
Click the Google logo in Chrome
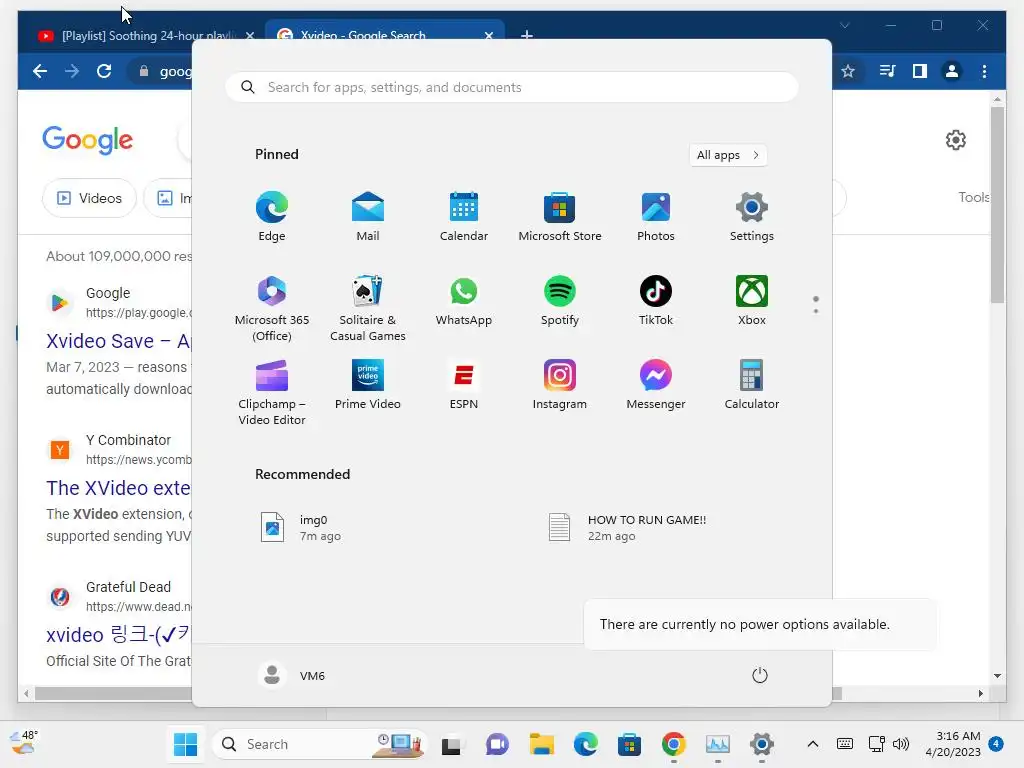pyautogui.click(x=88, y=140)
